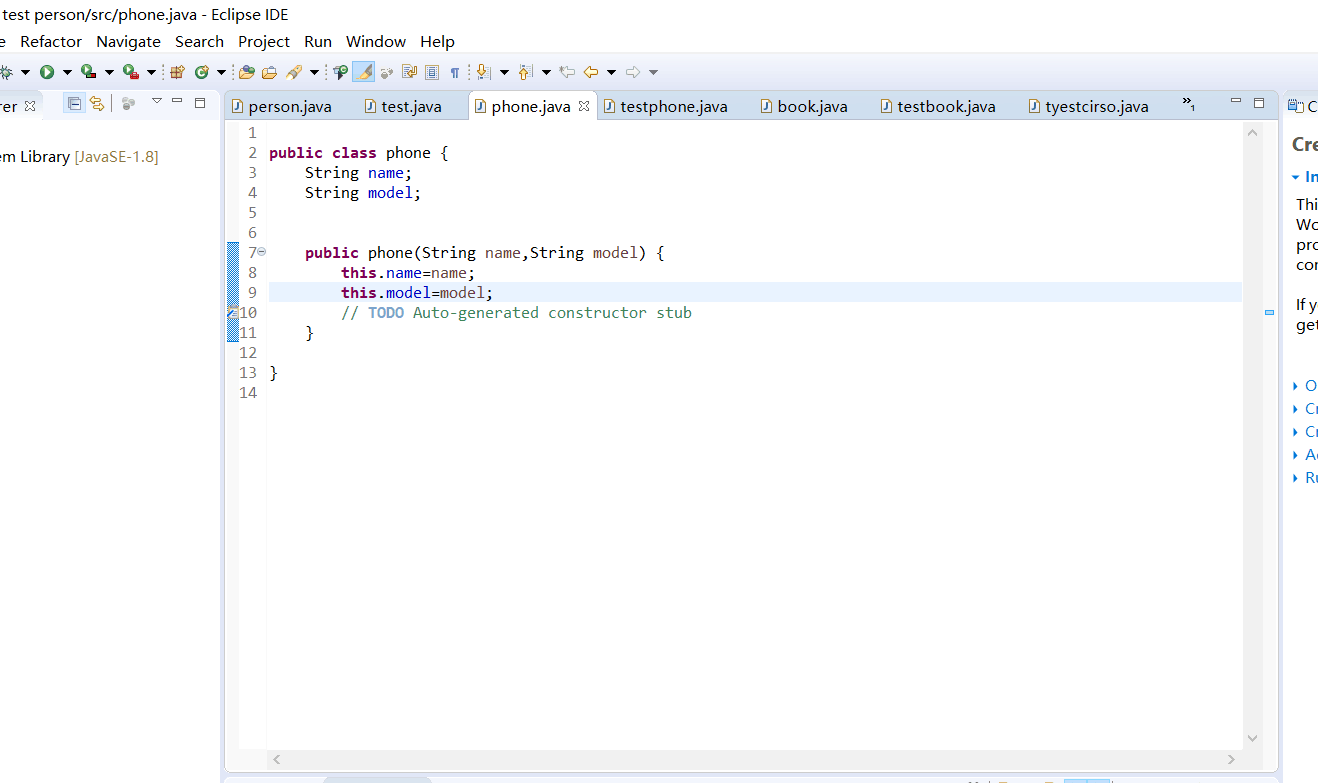Image resolution: width=1318 pixels, height=783 pixels.
Task: Toggle Mark Occurrences highlighter button
Action: pos(363,72)
